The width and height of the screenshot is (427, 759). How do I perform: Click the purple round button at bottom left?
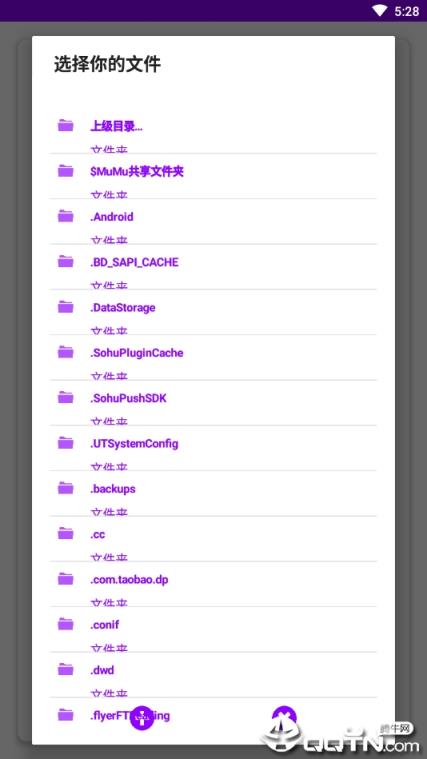coord(142,718)
